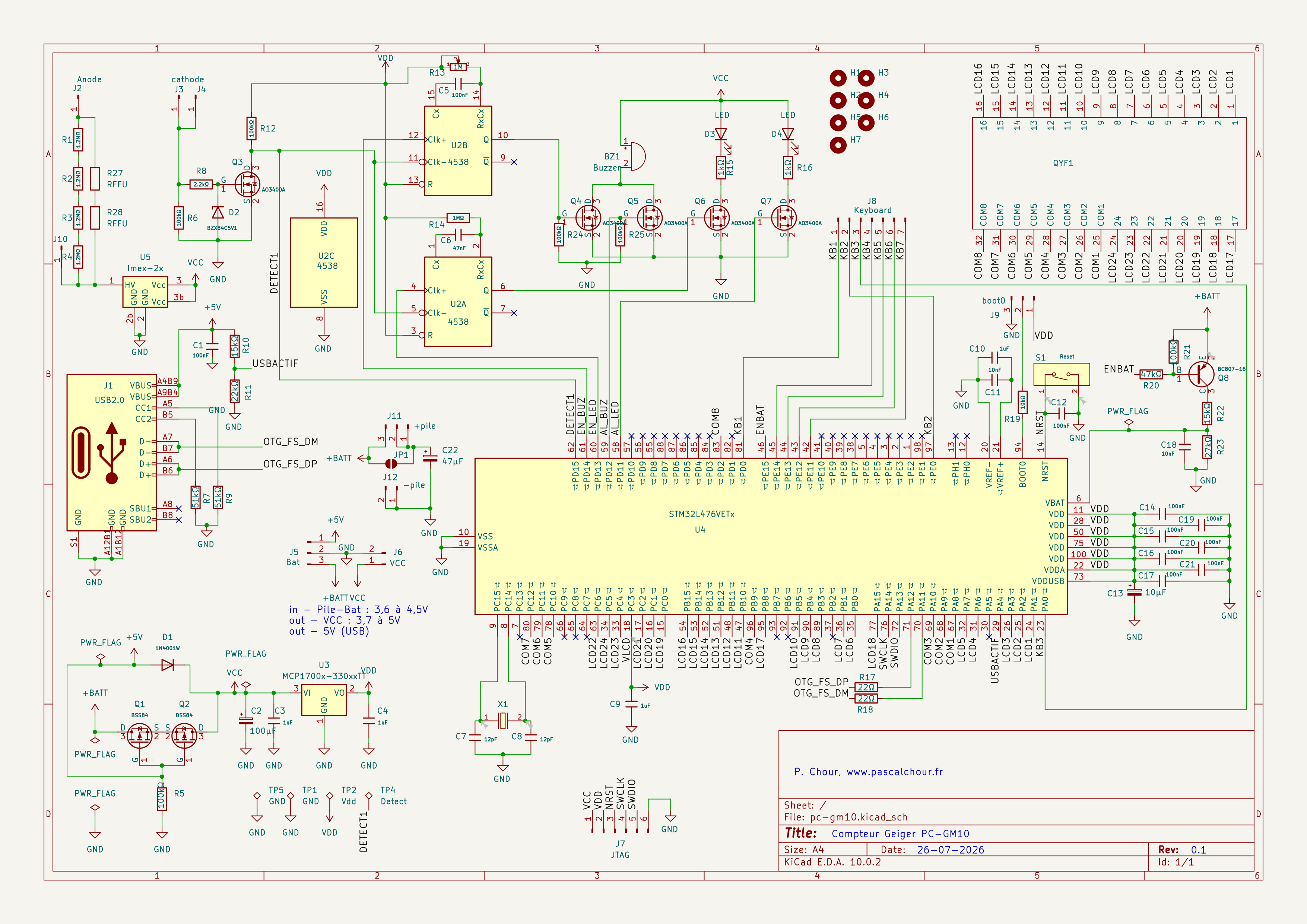The image size is (1307, 924).
Task: Select the note 'in – Pile-Bat : 3,6 à 4,5V'
Action: tap(358, 609)
